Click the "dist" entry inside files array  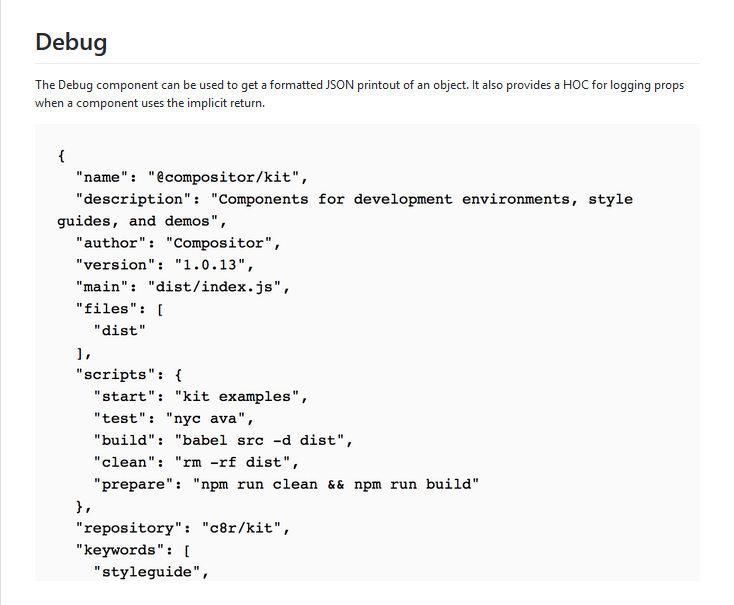(x=120, y=331)
